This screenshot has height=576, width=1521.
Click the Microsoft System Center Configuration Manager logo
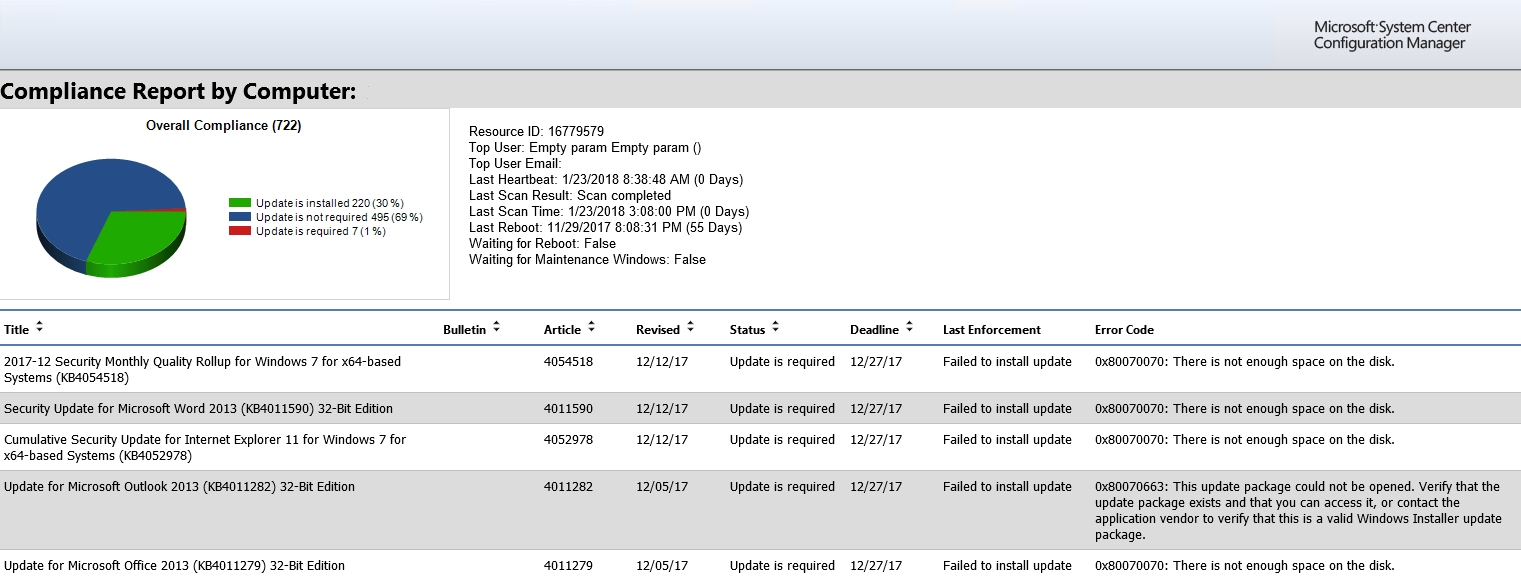(1392, 35)
